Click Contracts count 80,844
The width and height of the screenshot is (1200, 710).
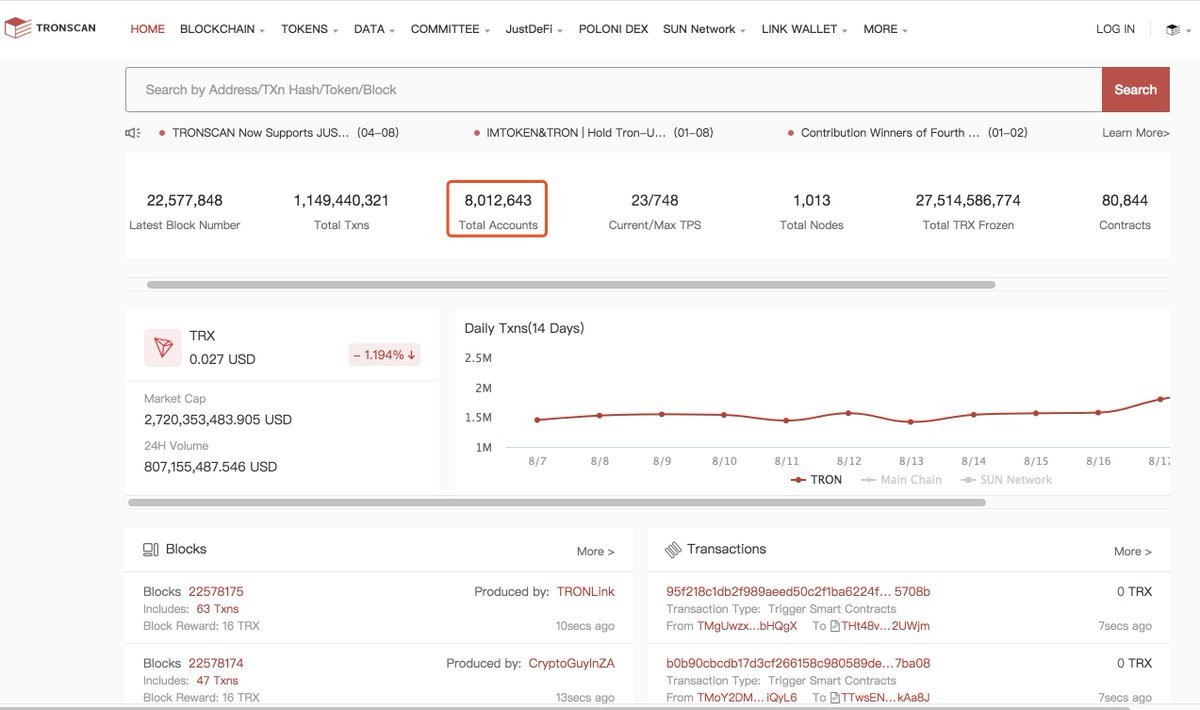1125,200
